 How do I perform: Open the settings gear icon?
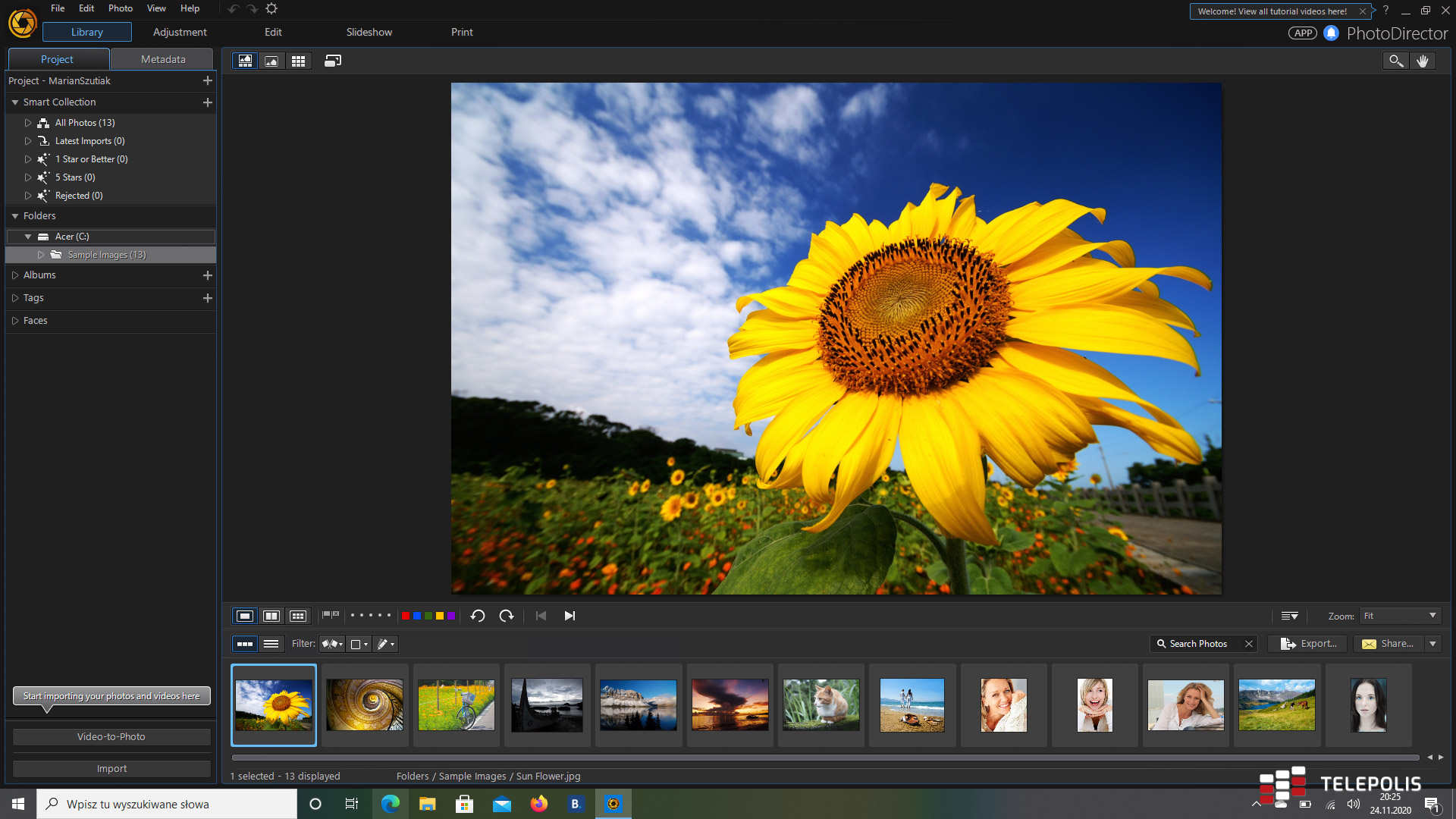point(271,9)
